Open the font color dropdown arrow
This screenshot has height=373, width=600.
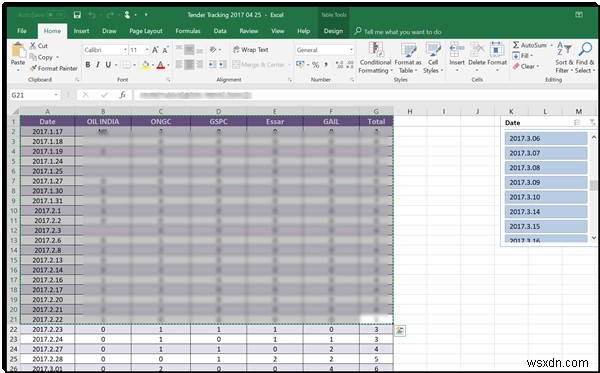pos(168,65)
